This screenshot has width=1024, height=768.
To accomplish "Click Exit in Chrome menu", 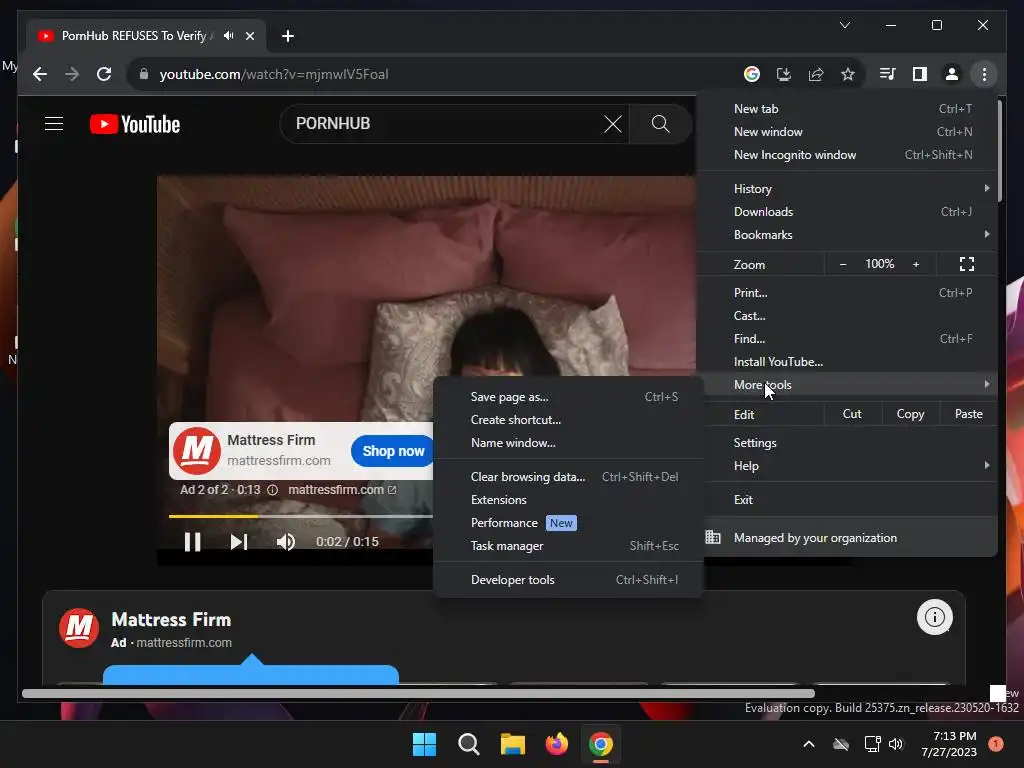I will pyautogui.click(x=846, y=500).
